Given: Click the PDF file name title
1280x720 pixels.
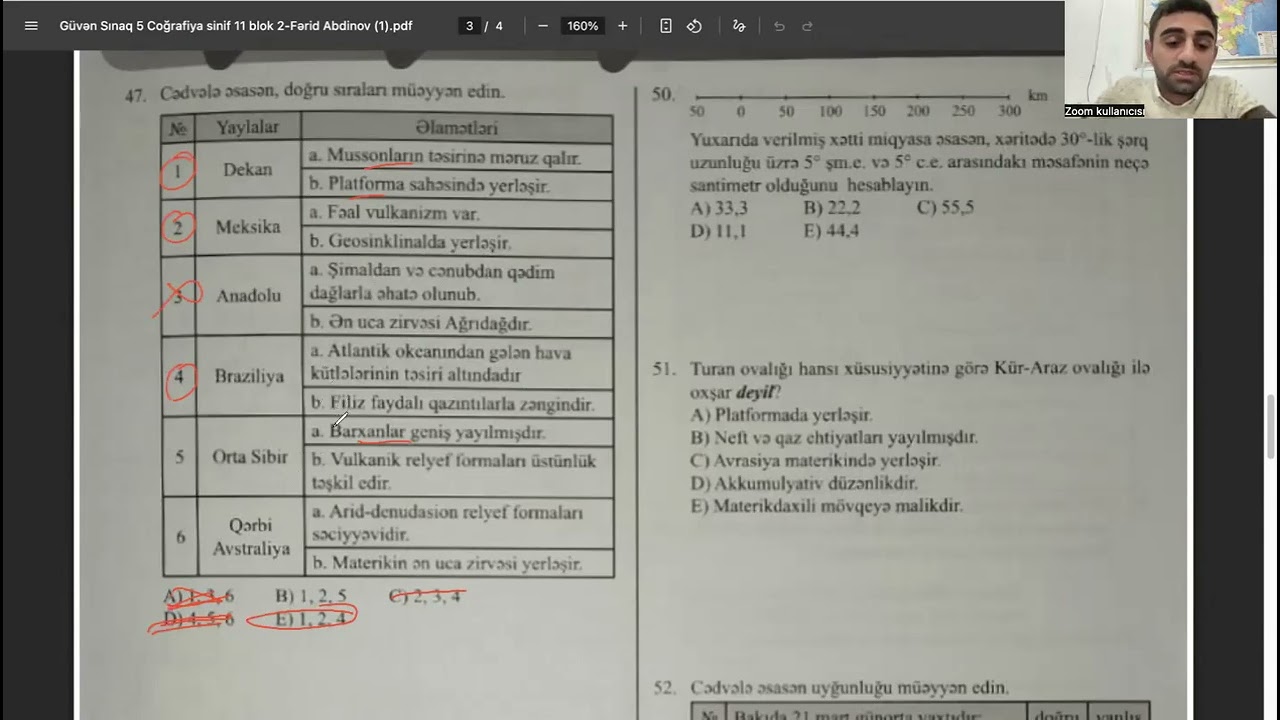Looking at the screenshot, I should 236,26.
